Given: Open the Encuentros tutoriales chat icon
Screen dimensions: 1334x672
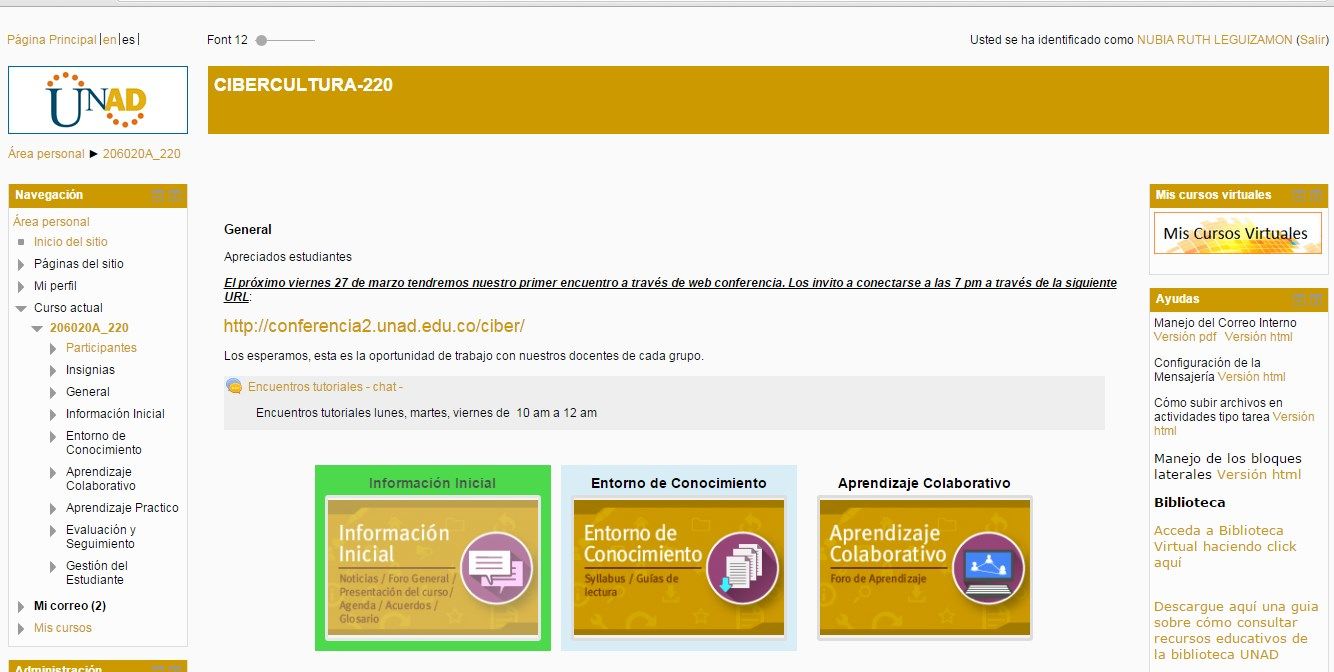Looking at the screenshot, I should click(234, 386).
